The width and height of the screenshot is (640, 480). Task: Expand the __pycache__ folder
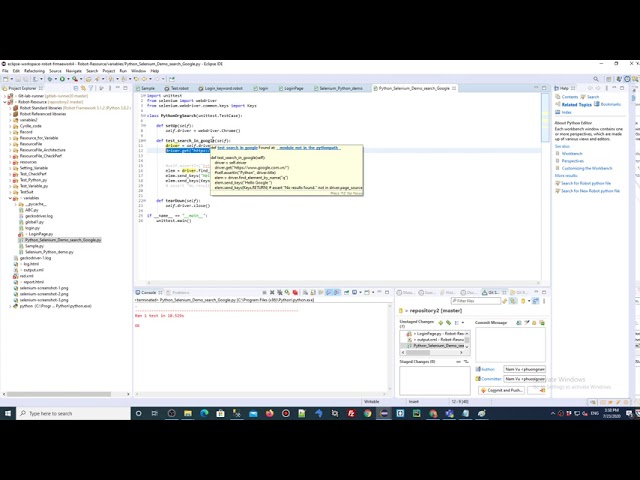click(x=16, y=204)
